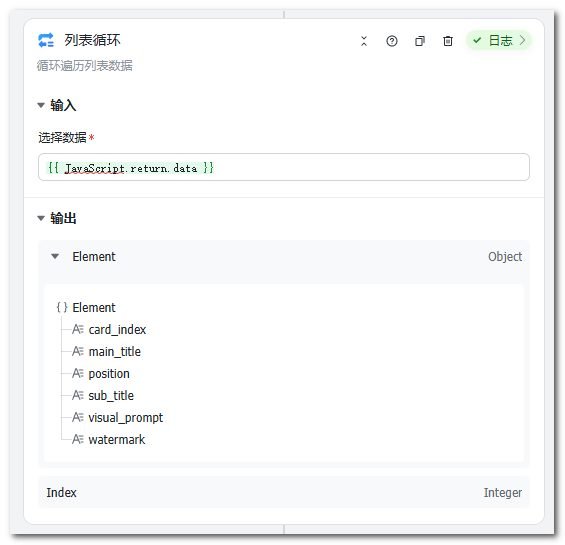The height and width of the screenshot is (545, 565).
Task: Open the 日志 log button
Action: coord(499,40)
